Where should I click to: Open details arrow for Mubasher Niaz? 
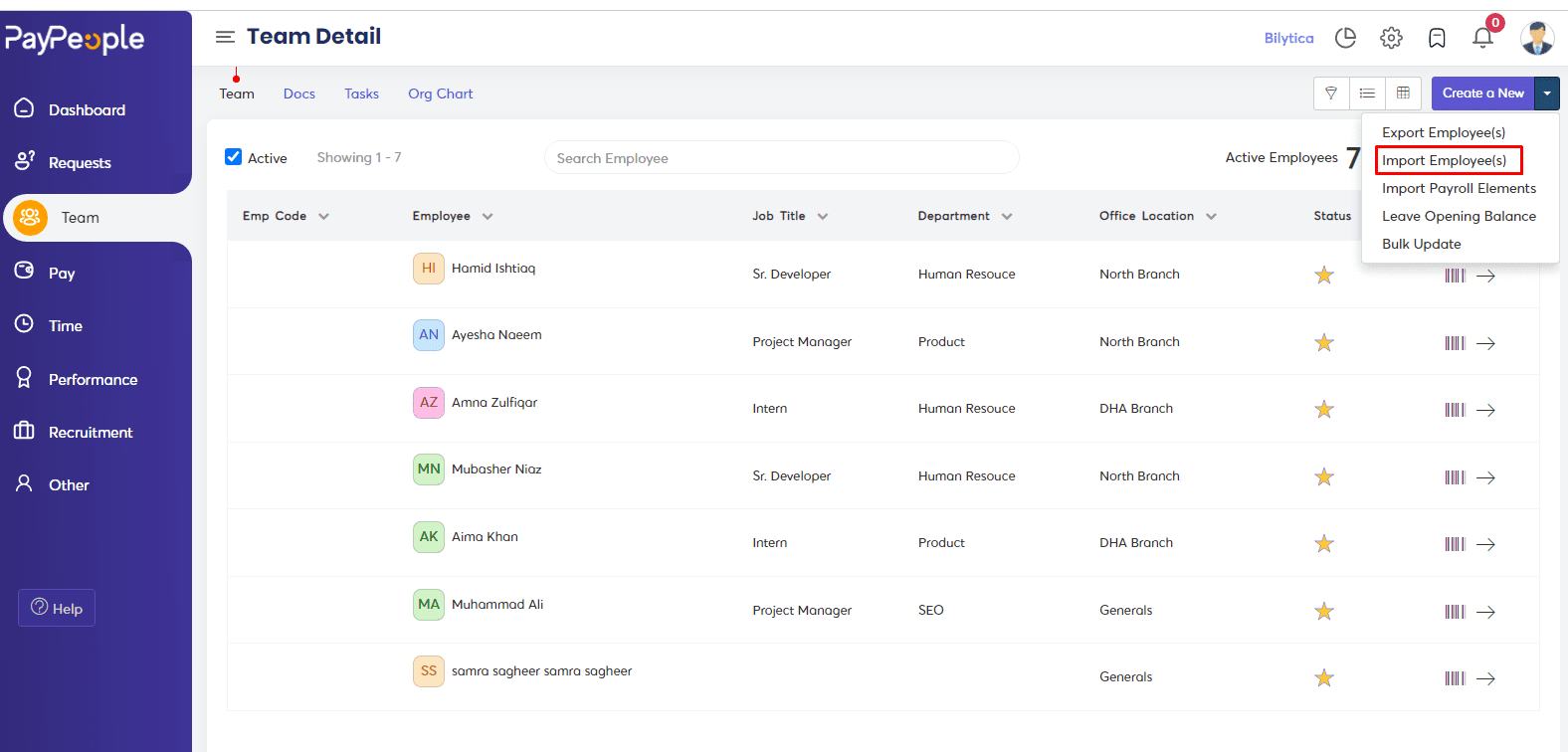[1485, 477]
